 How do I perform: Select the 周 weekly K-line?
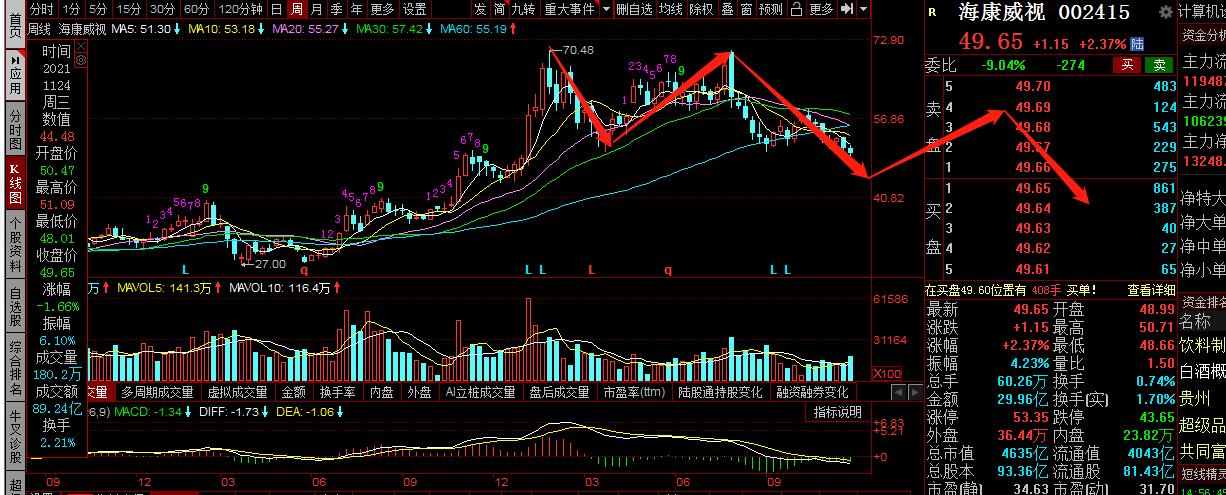tap(297, 9)
